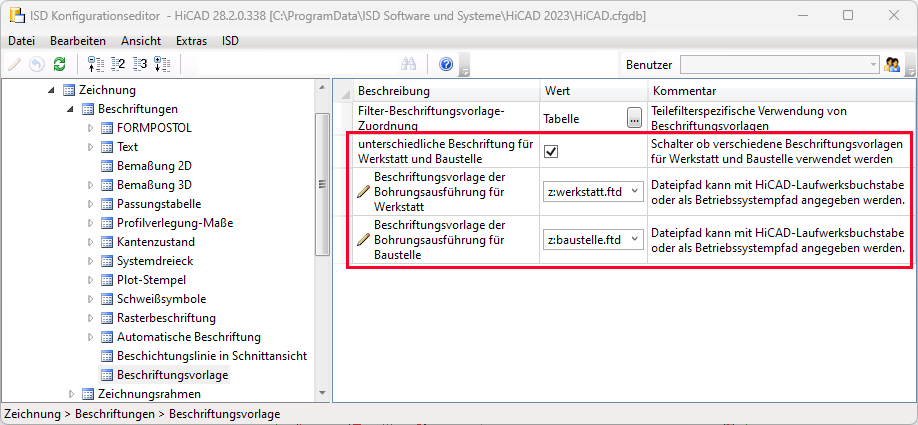
Task: Open the Extras menu
Action: click(x=191, y=41)
